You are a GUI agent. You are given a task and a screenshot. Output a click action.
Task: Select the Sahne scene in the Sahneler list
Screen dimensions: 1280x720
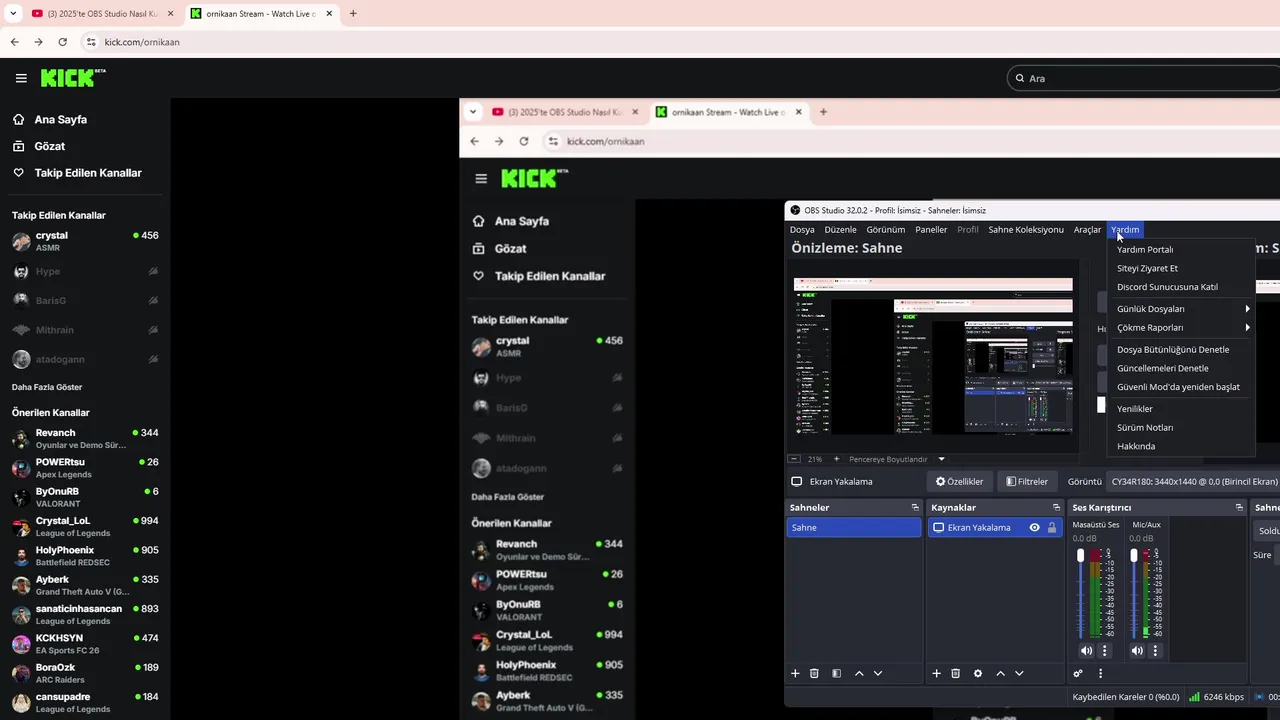tap(854, 527)
